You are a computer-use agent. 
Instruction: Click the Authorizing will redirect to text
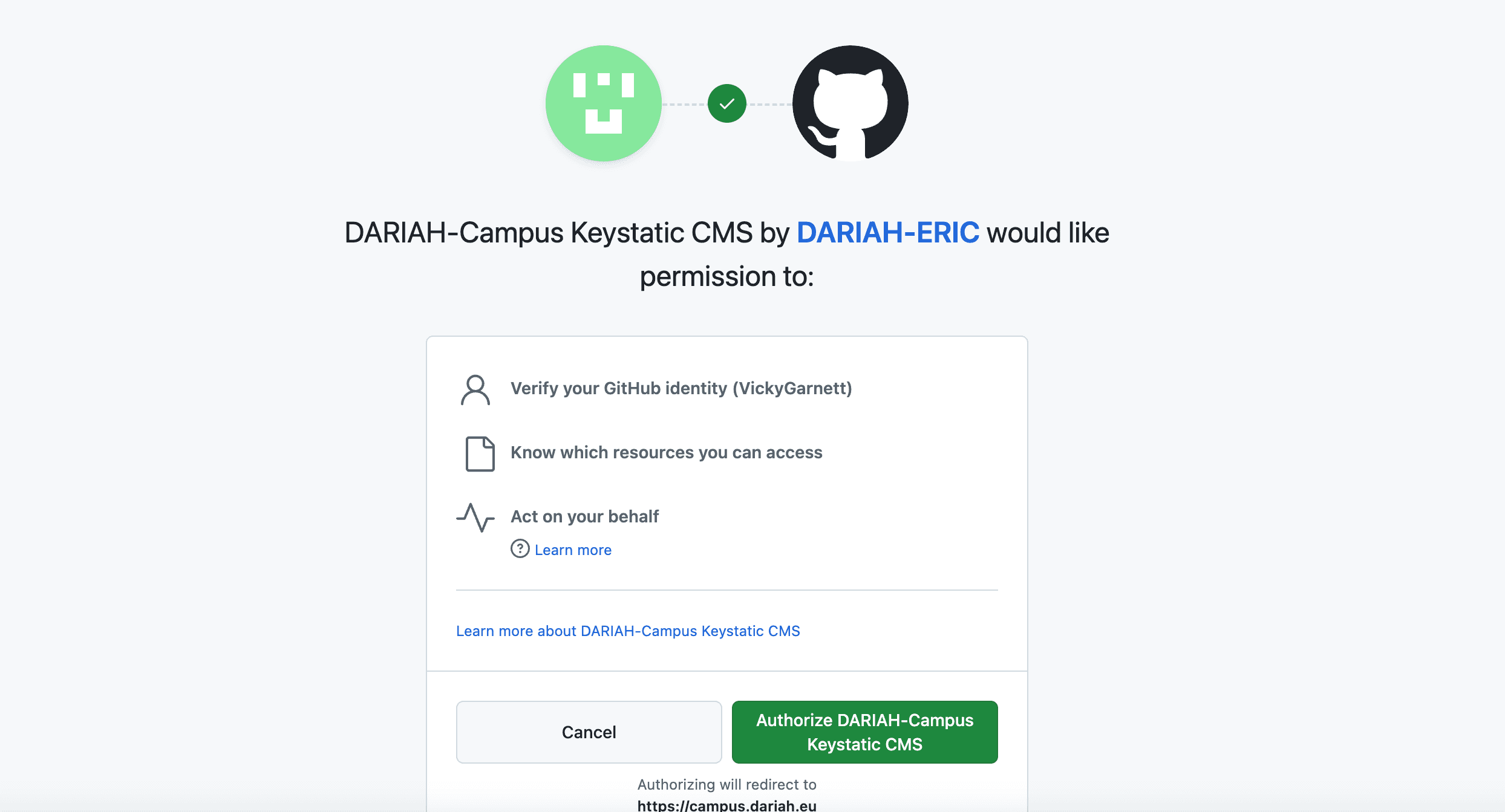tap(726, 785)
